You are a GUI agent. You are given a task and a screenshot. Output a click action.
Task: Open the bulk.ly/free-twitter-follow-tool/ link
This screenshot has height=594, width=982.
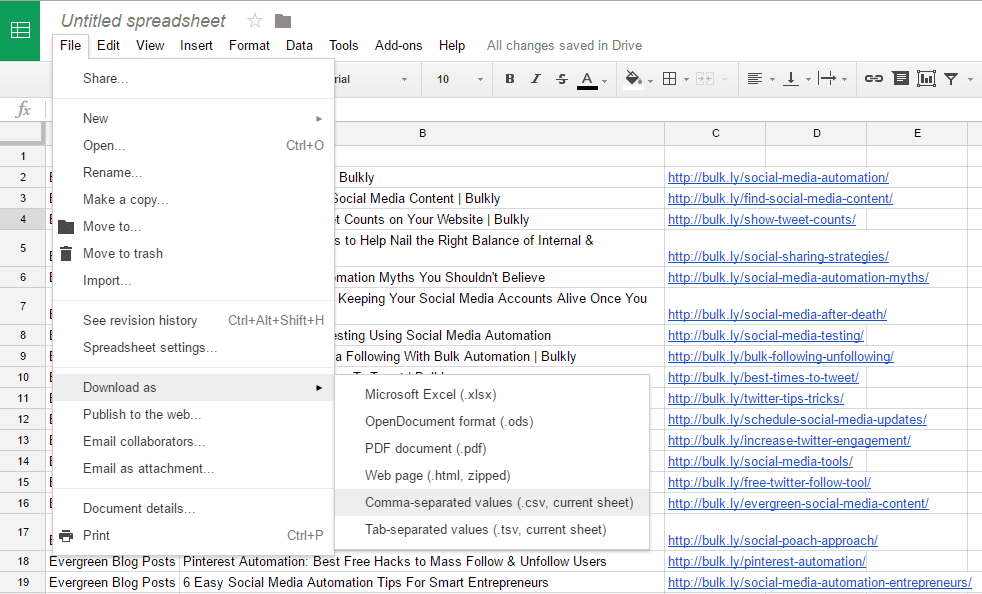pos(769,482)
